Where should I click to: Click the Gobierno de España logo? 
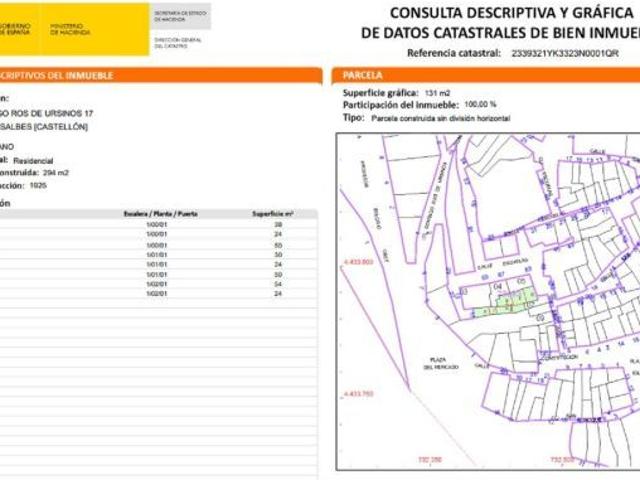tap(16, 28)
